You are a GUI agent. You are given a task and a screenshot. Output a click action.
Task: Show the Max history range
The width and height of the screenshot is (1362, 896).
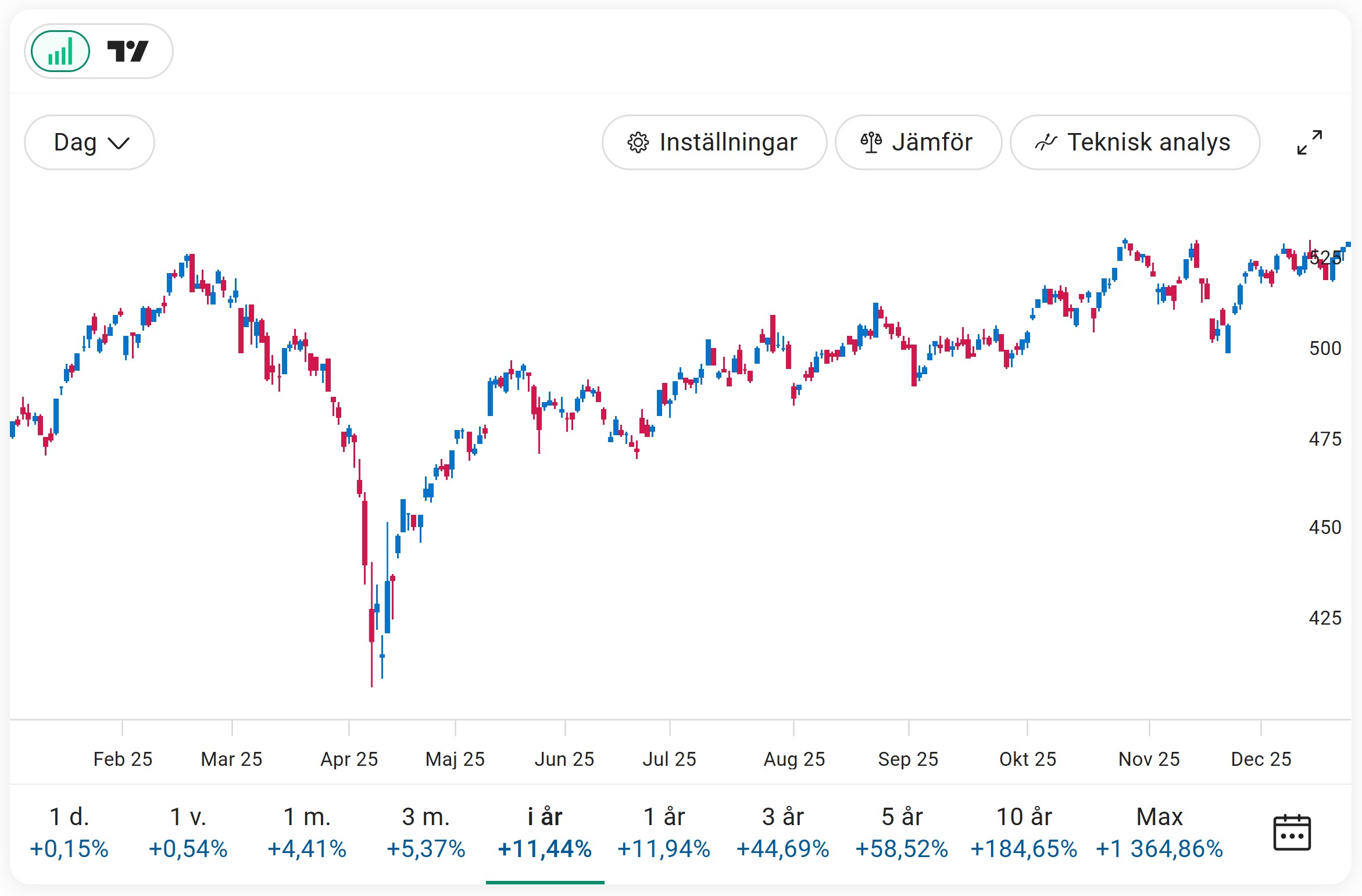(x=1159, y=832)
